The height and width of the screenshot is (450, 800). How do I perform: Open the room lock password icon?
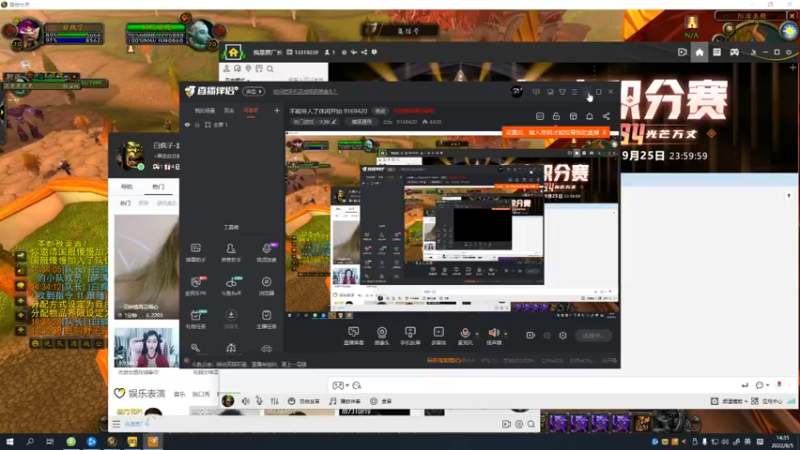[x=556, y=116]
